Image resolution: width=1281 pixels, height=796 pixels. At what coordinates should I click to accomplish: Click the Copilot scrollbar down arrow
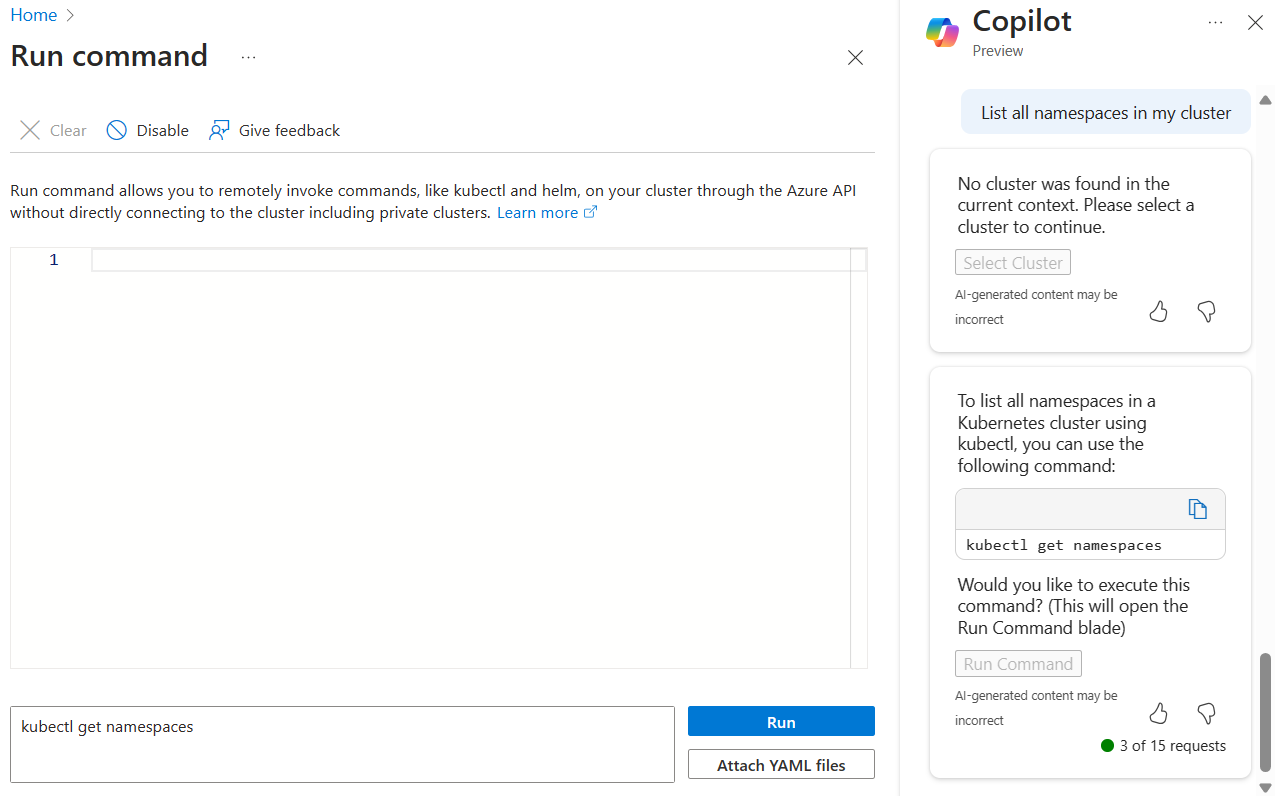[x=1265, y=788]
